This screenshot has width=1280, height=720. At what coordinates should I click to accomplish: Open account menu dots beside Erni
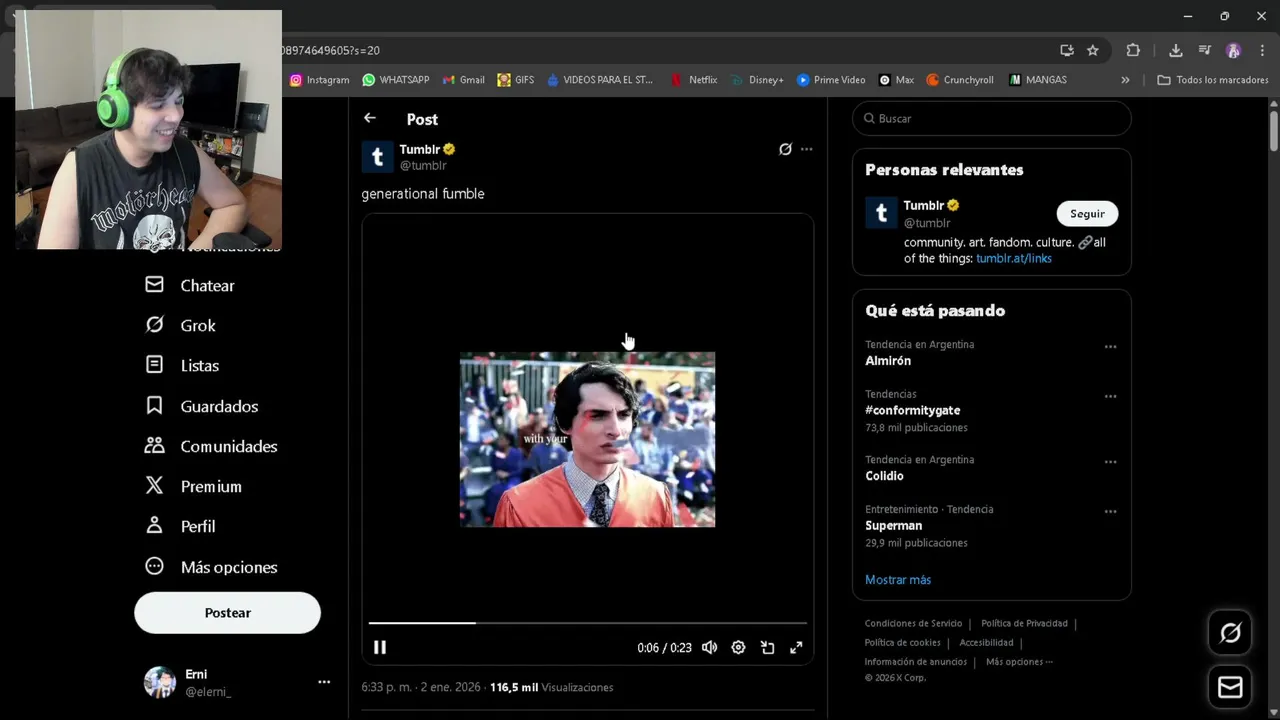(324, 682)
